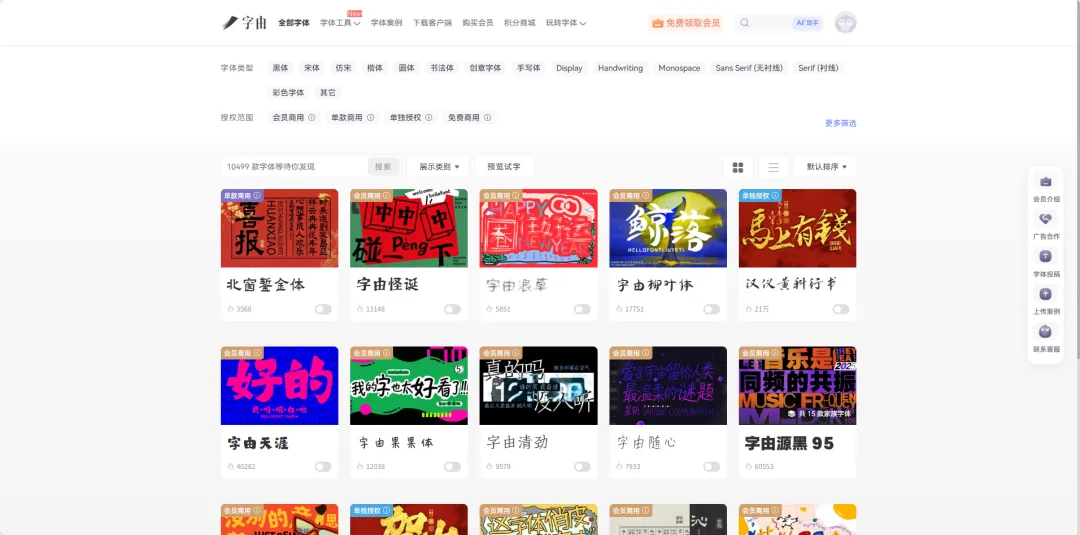Viewport: 1080px width, 535px height.
Task: Focus the 款字体等待你发现 search field
Action: click(x=295, y=167)
